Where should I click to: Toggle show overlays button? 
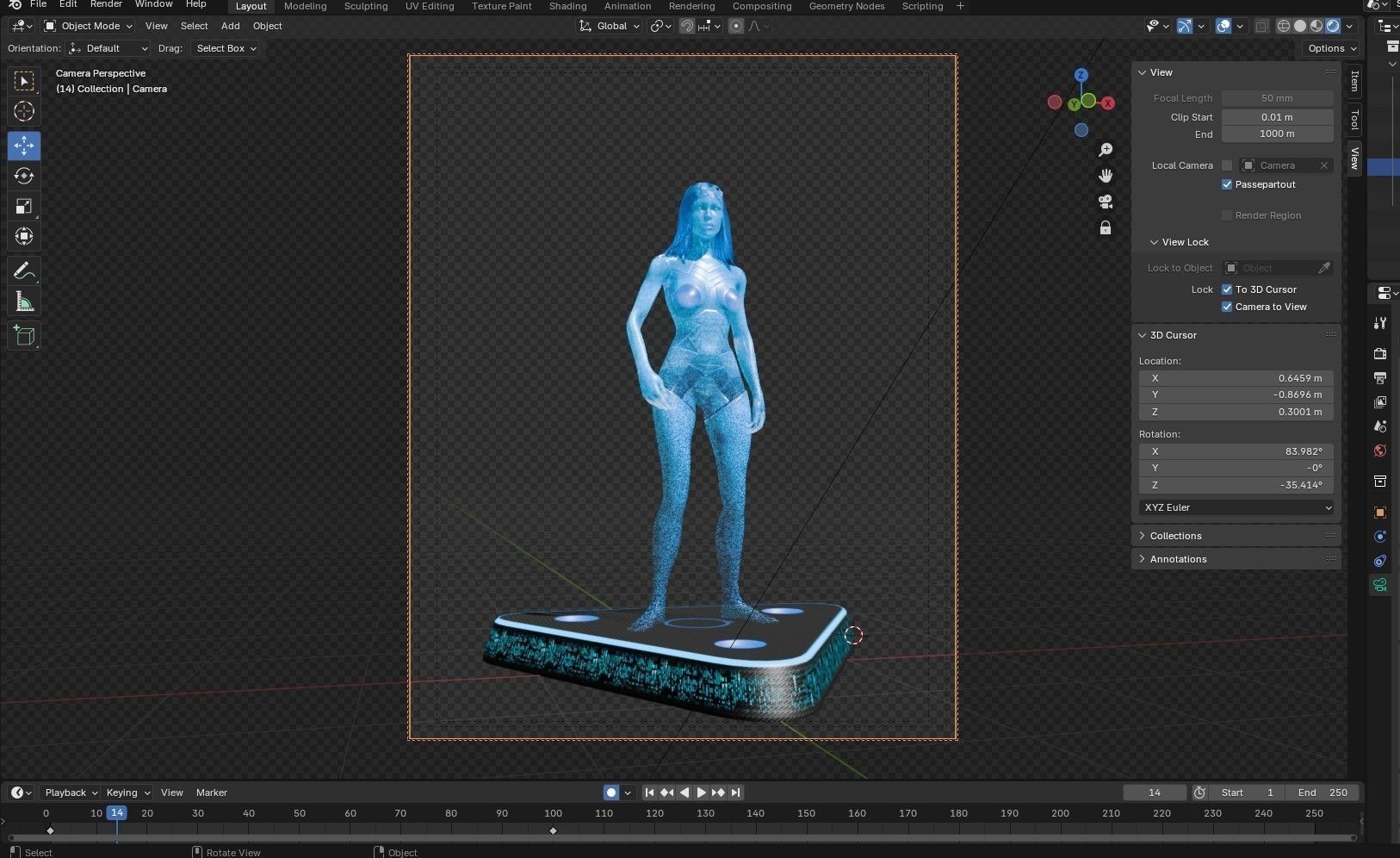[1223, 26]
